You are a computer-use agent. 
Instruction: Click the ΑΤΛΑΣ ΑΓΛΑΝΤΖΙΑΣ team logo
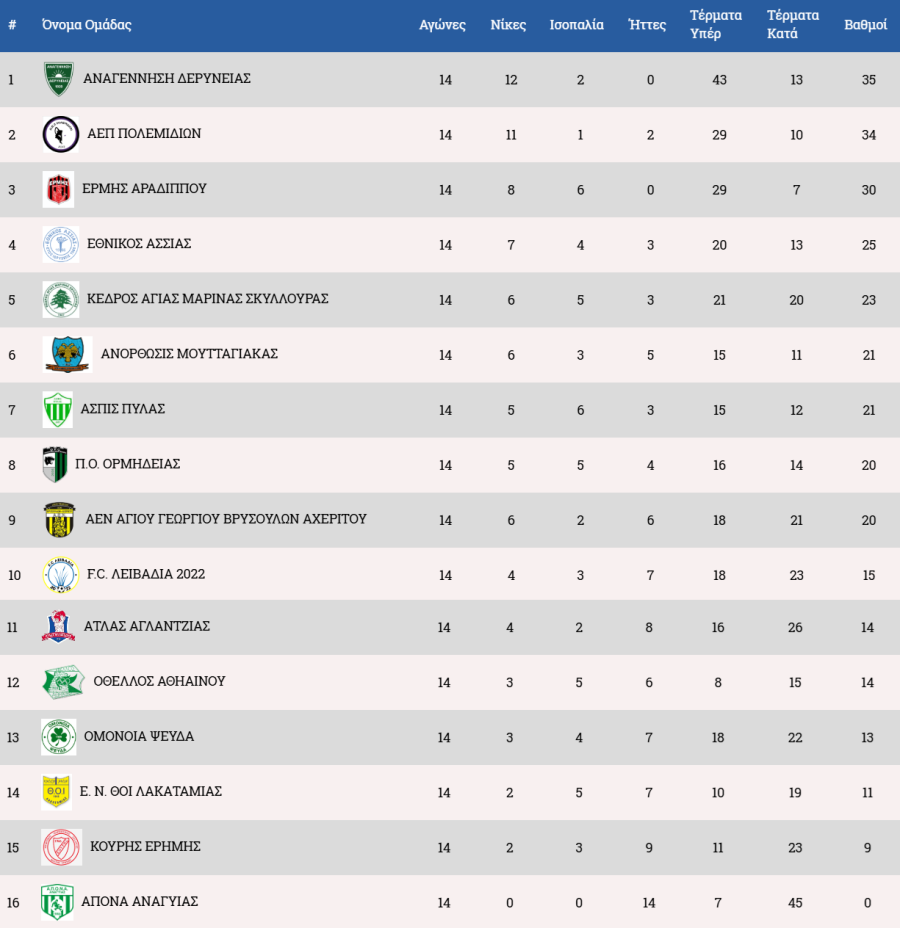tap(58, 627)
